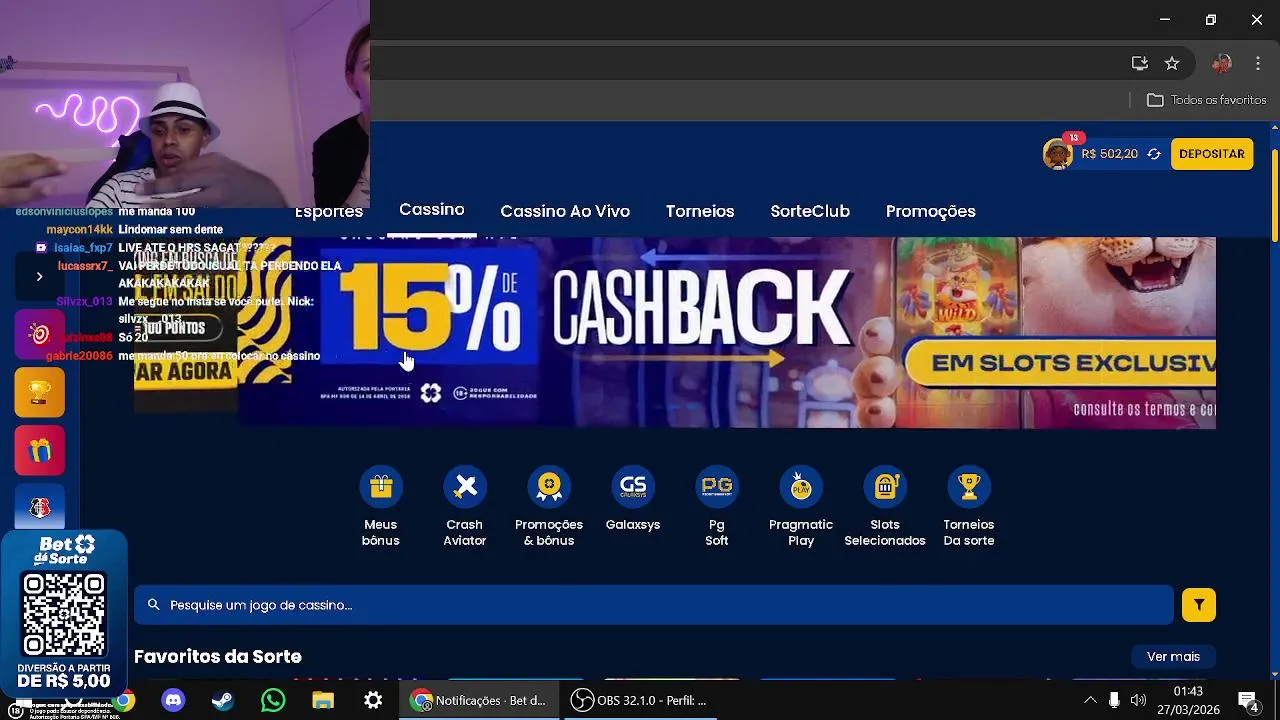Image resolution: width=1280 pixels, height=720 pixels.
Task: Open the Torneios Da sorte trophy icon
Action: point(968,487)
